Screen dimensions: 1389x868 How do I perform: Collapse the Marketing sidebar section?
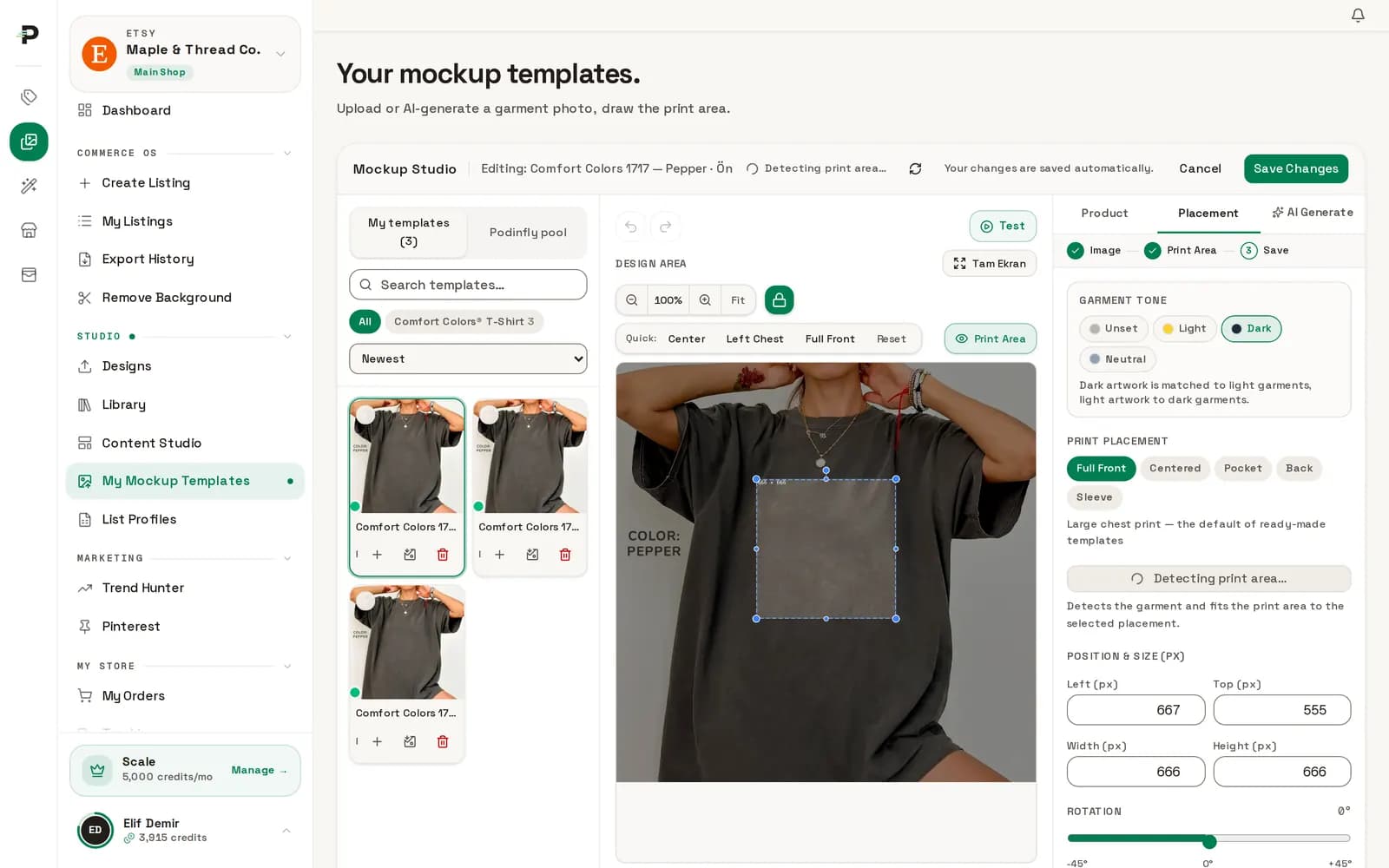click(287, 559)
